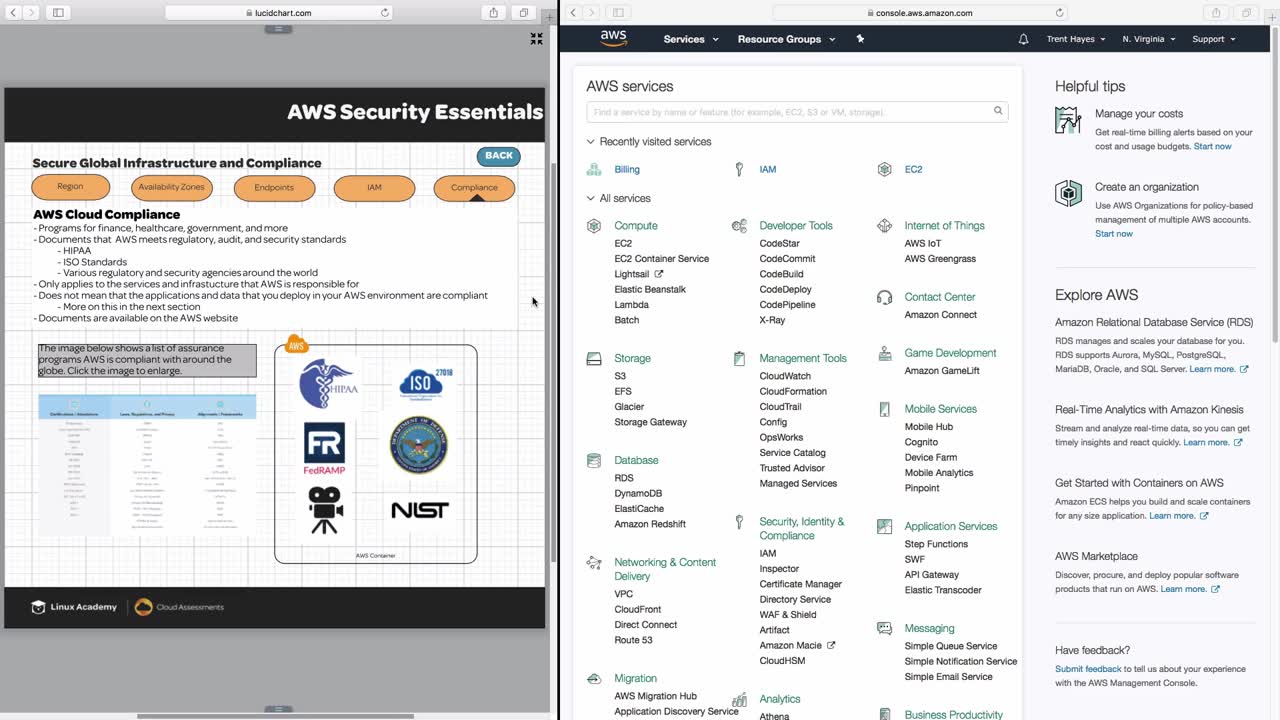Open the Share button in the AWS Safari window
Viewport: 1280px width, 720px height.
tap(1217, 13)
